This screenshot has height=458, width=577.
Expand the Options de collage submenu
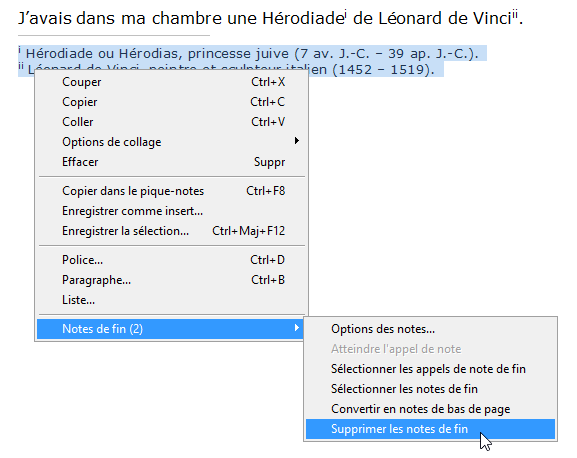[x=172, y=142]
